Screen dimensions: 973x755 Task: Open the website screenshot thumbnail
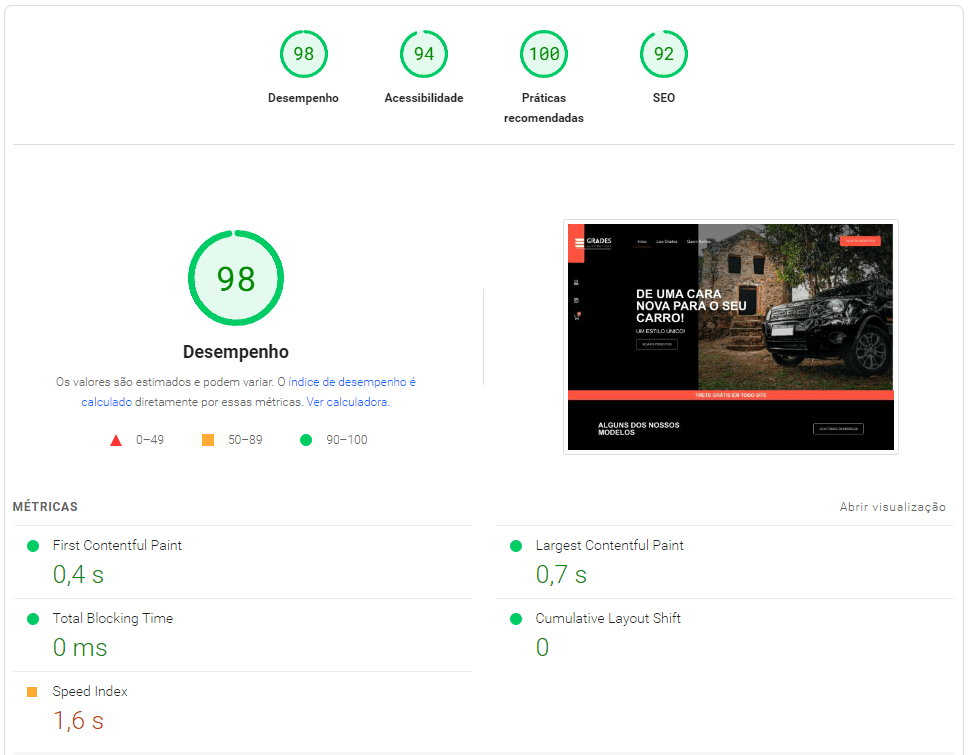click(x=730, y=336)
